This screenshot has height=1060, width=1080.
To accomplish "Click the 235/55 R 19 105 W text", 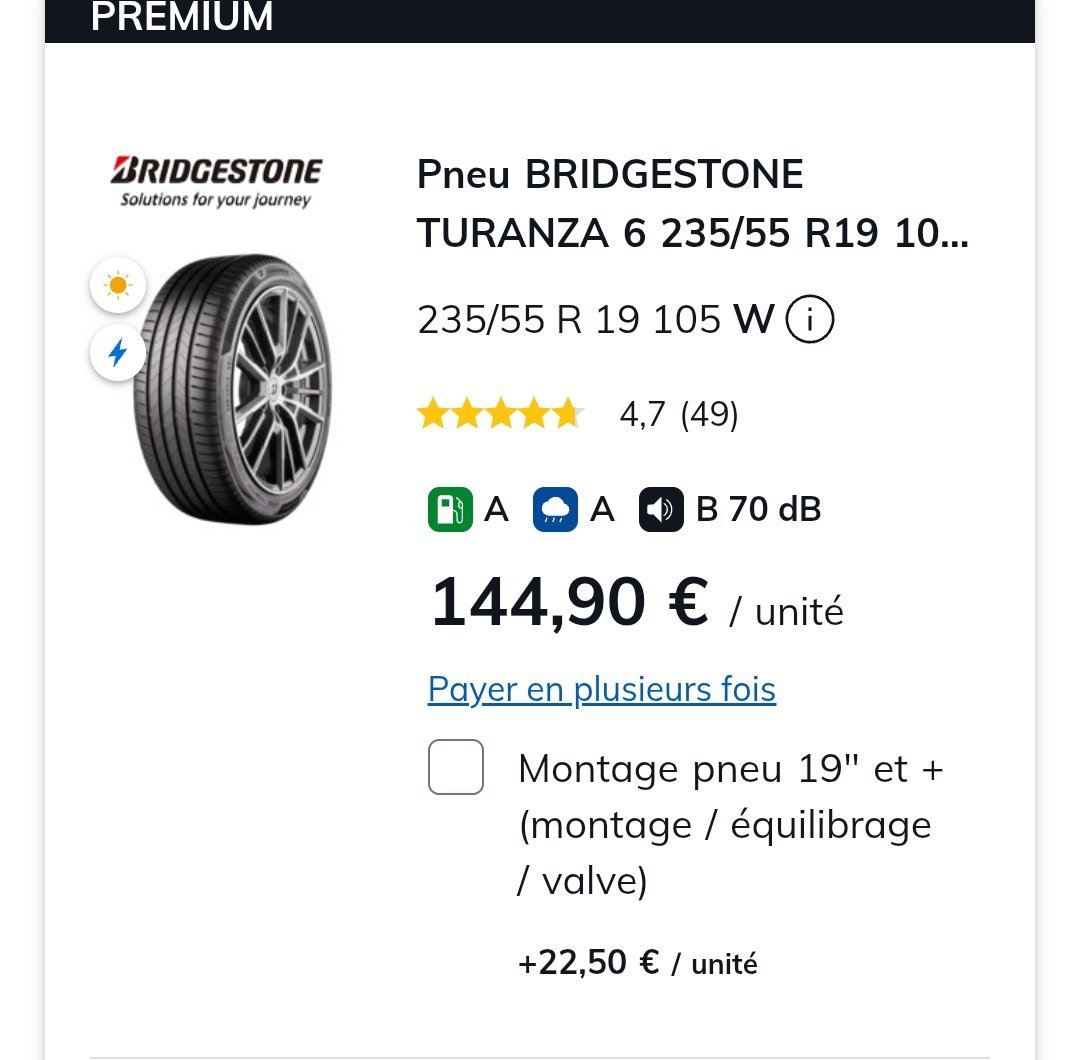I will [596, 320].
